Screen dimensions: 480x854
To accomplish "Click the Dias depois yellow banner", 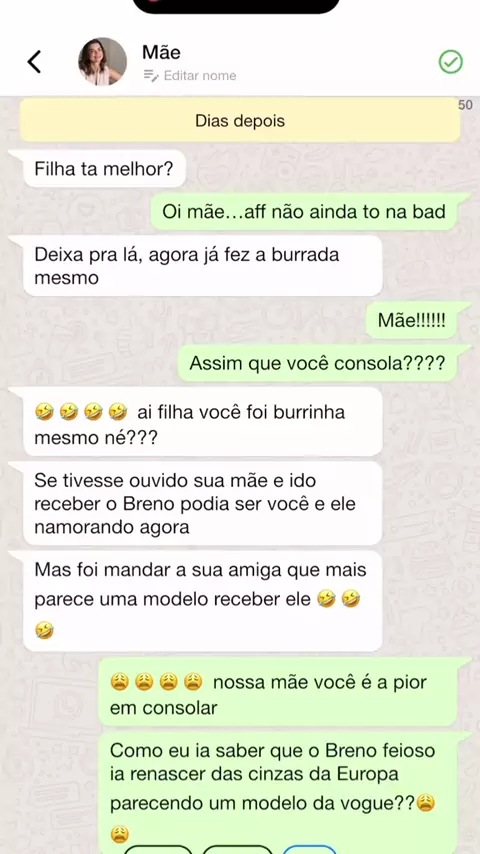I will pos(240,120).
